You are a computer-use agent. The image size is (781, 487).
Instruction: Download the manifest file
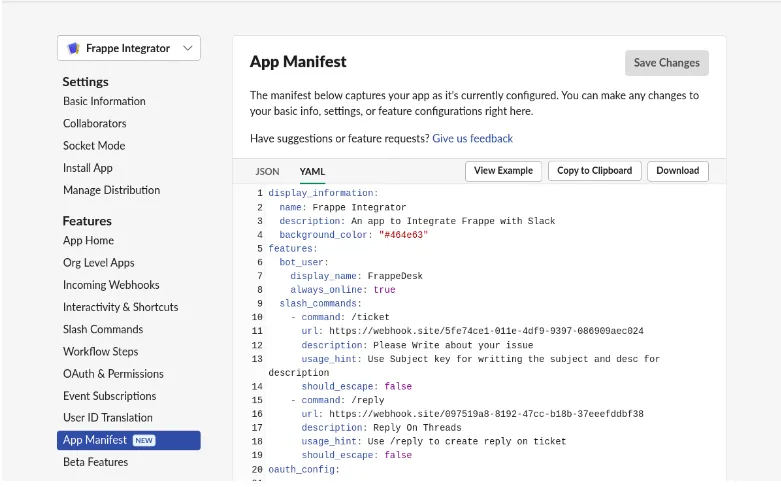[x=677, y=171]
